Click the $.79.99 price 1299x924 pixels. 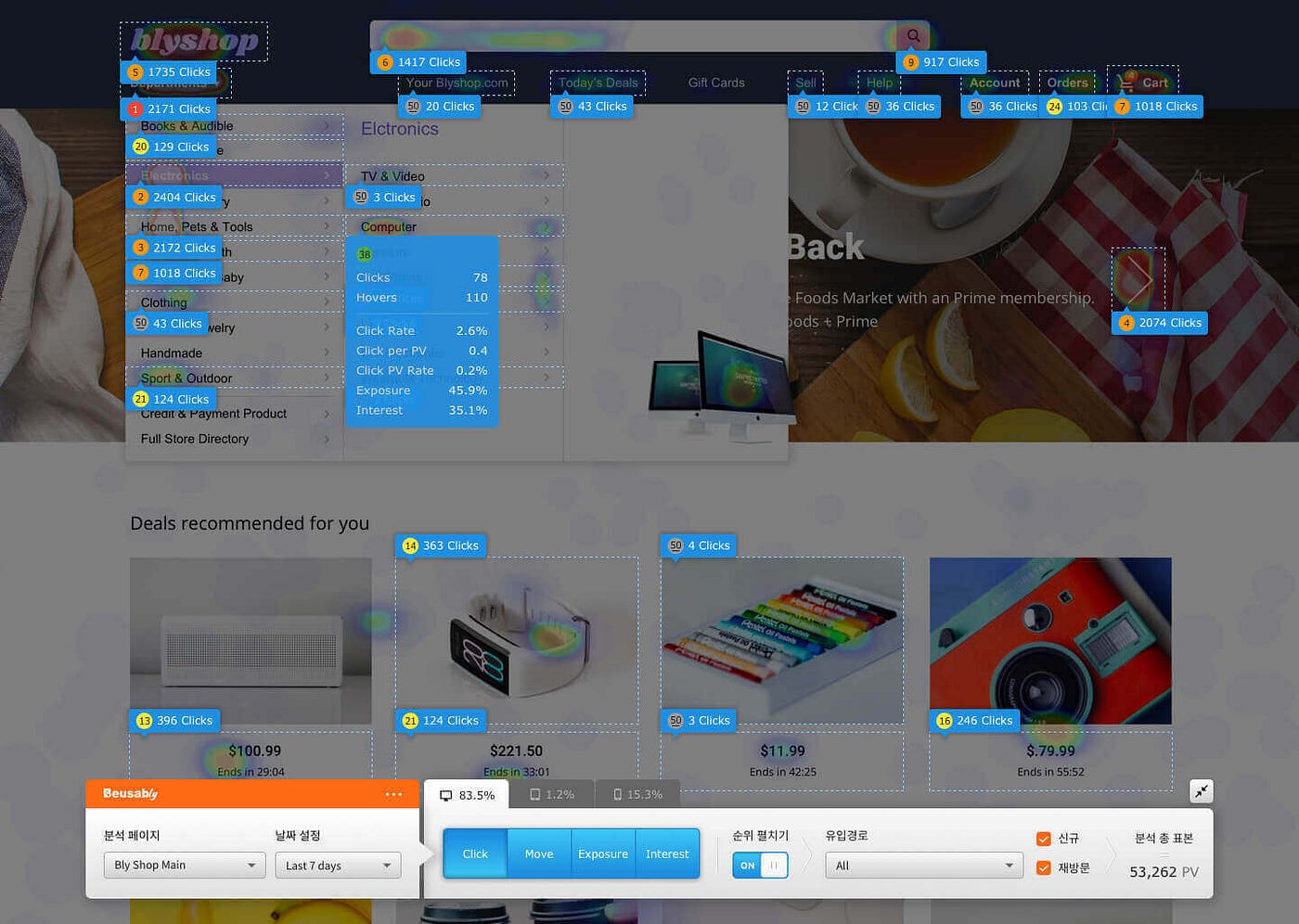click(x=1050, y=751)
